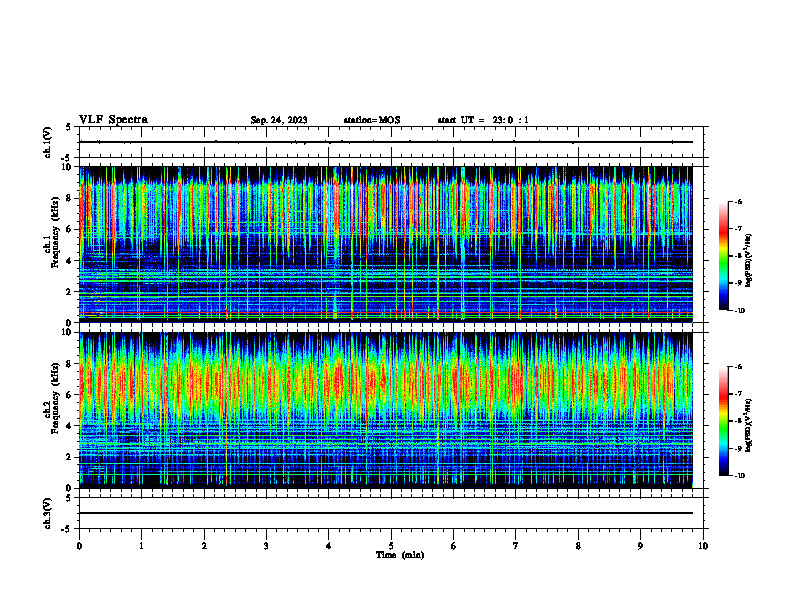Click time axis tick label "5" at bottom
This screenshot has width=792, height=612.
click(391, 546)
